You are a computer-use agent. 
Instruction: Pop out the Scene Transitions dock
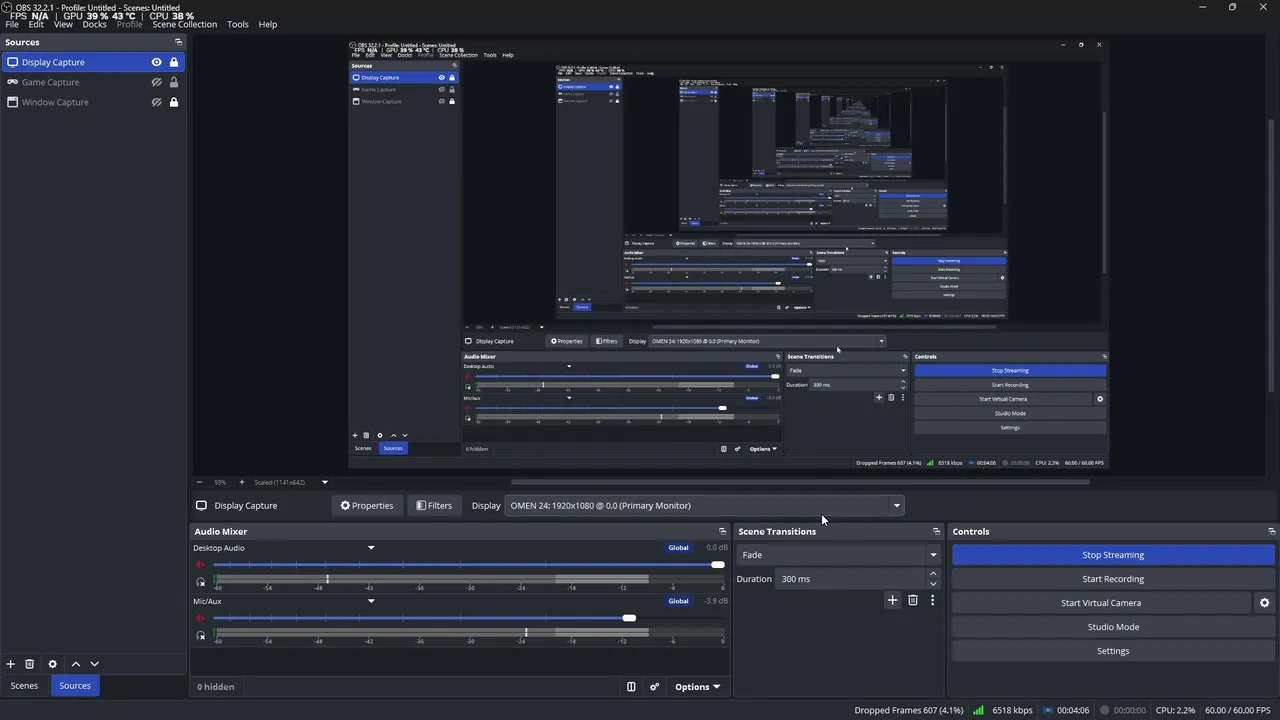(x=936, y=532)
